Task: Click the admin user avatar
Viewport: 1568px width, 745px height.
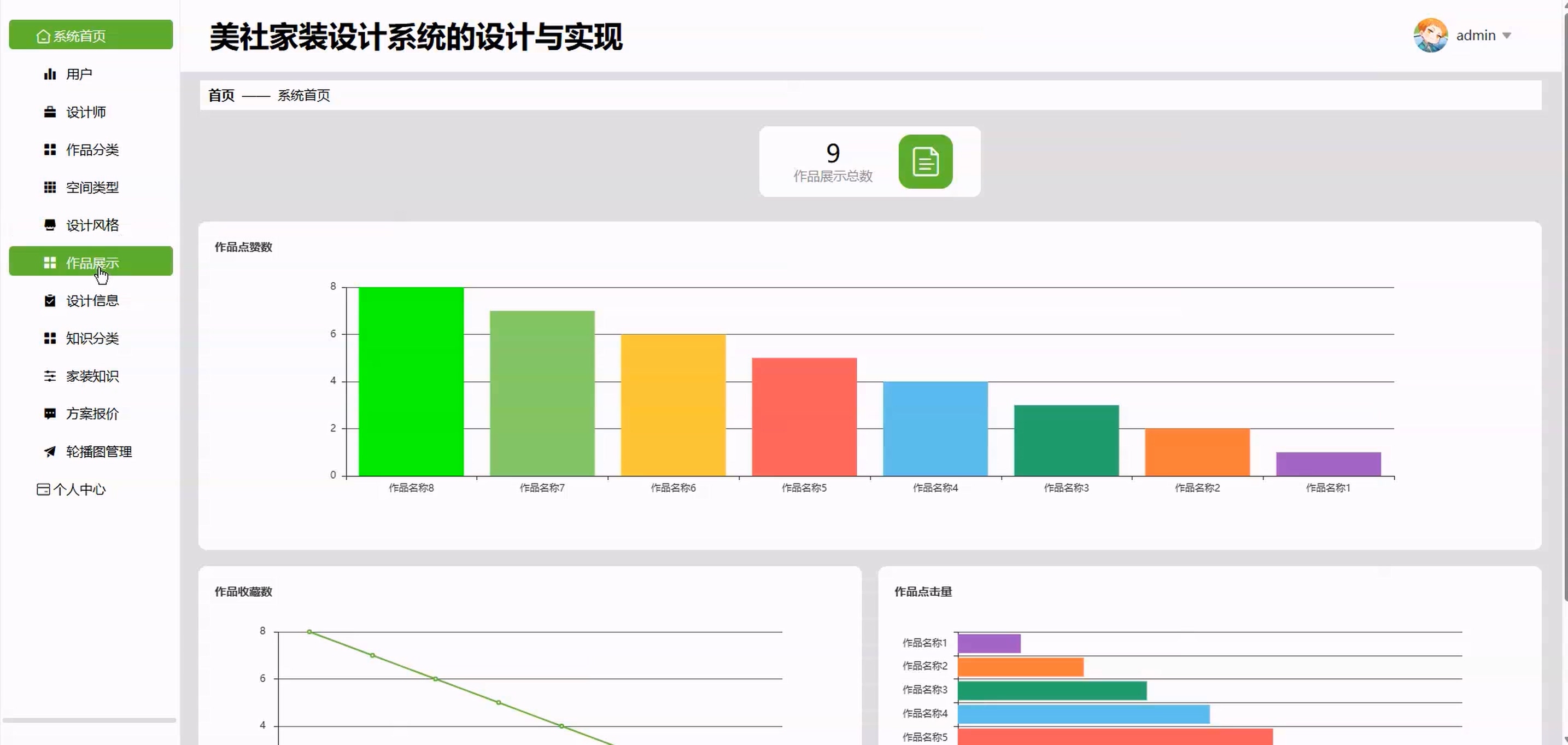Action: (x=1430, y=36)
